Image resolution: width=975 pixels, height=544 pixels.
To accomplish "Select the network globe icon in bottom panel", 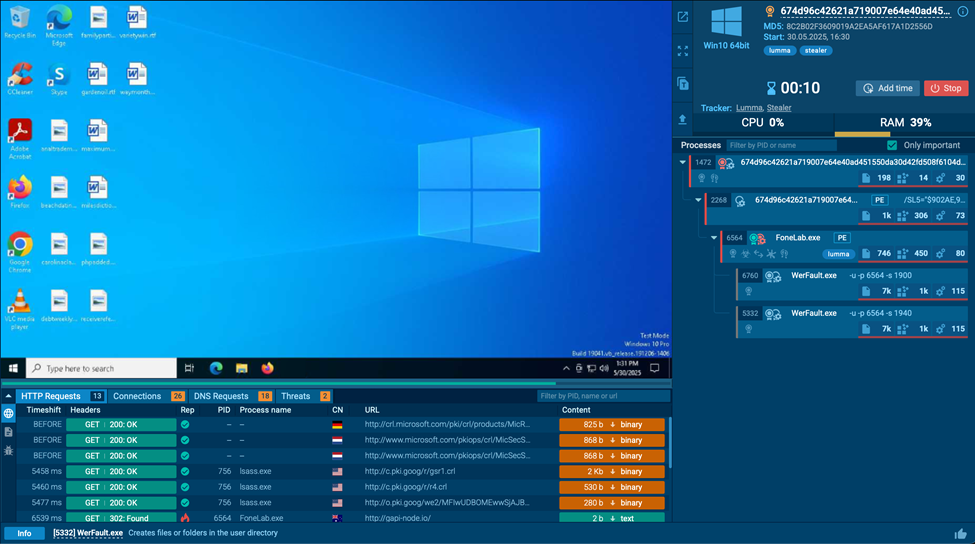I will [9, 413].
